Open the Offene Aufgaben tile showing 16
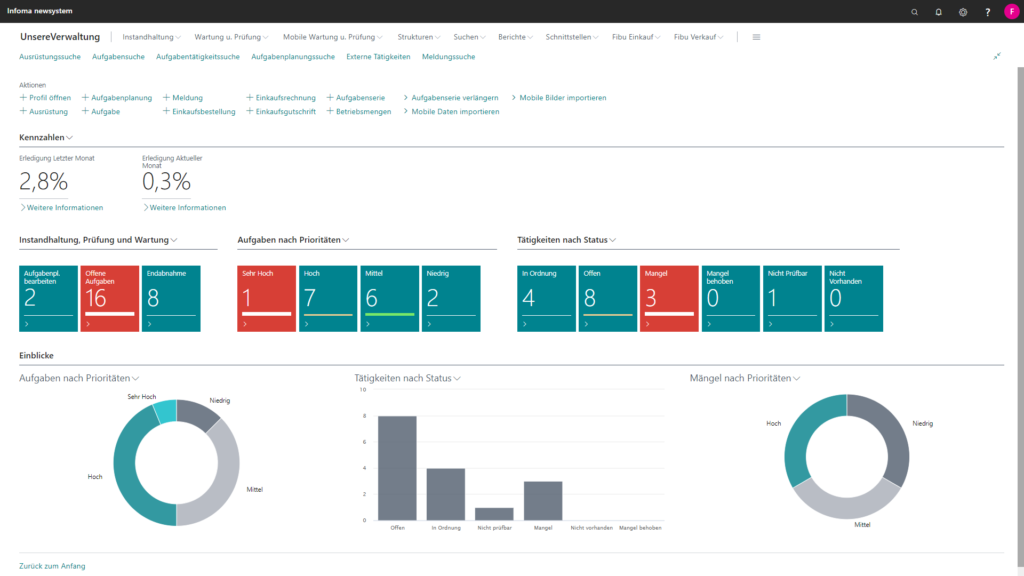1024x576 pixels. (x=109, y=298)
